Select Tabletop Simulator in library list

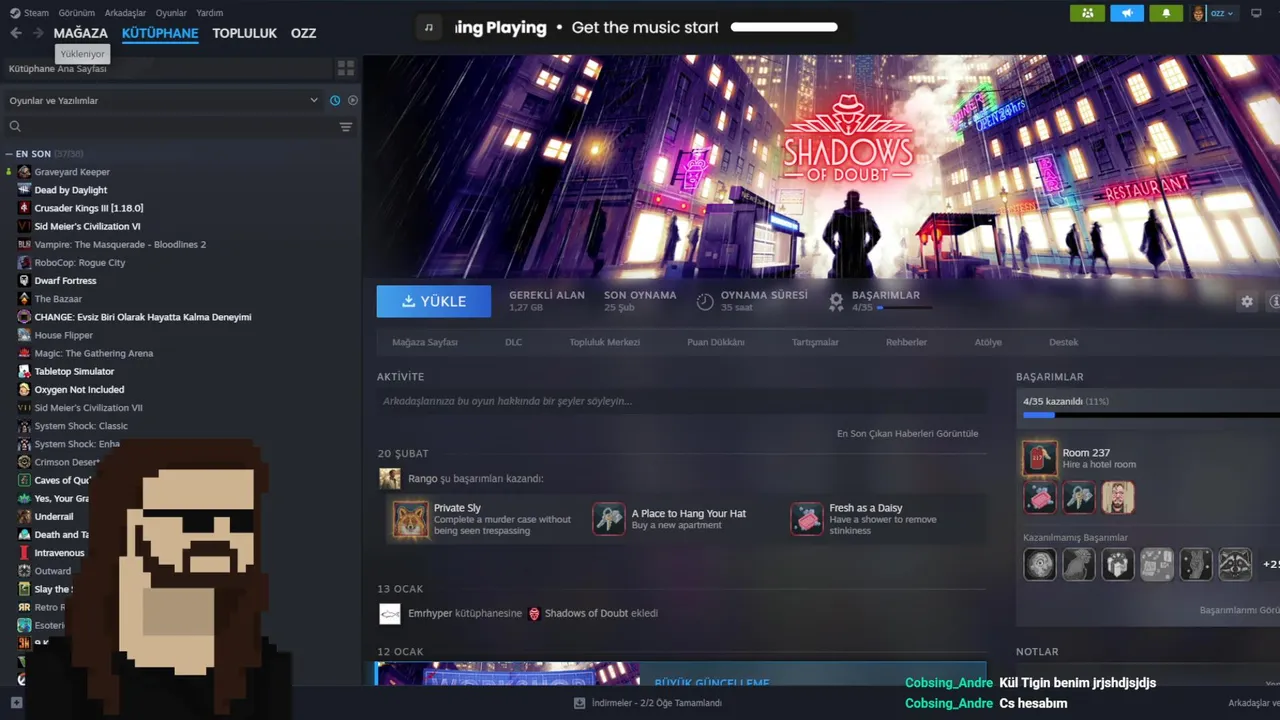74,372
